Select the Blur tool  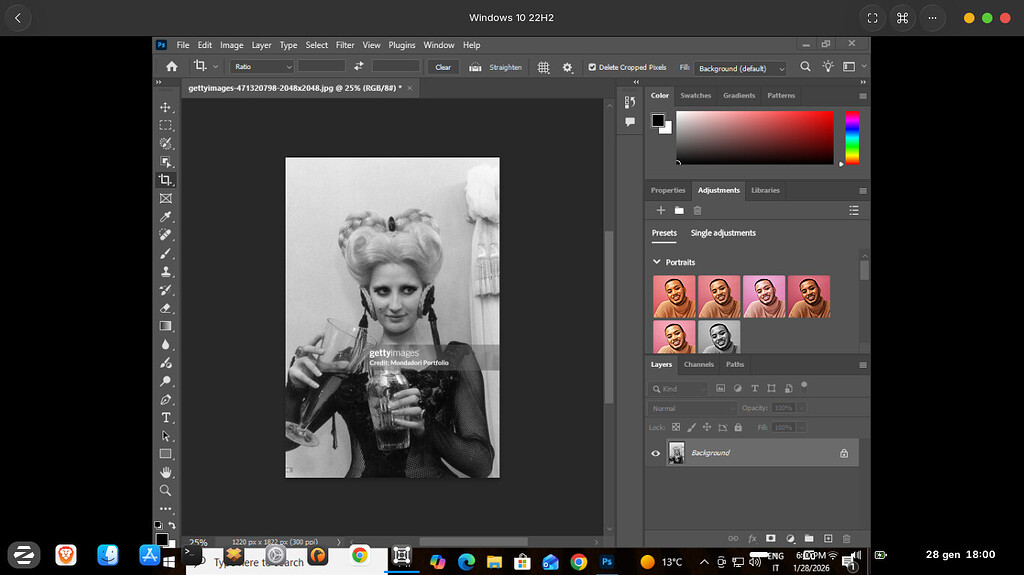pyautogui.click(x=165, y=344)
